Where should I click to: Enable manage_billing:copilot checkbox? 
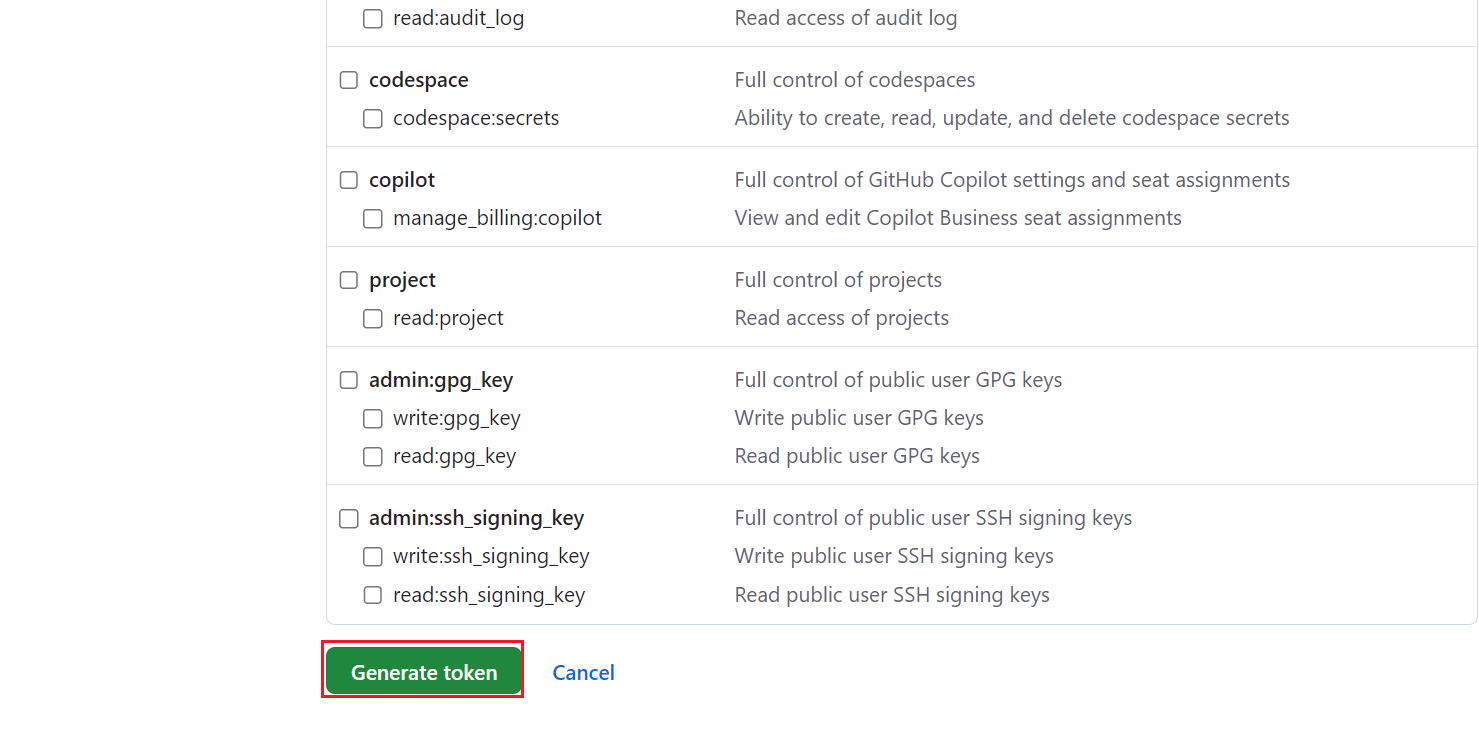pos(373,219)
